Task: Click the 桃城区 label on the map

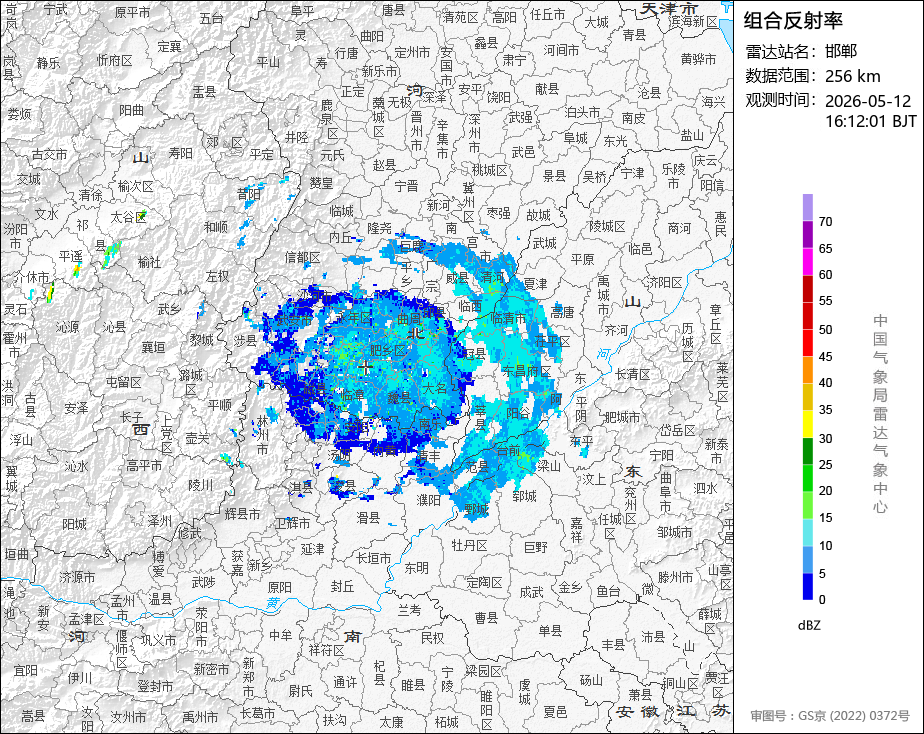Action: (490, 170)
